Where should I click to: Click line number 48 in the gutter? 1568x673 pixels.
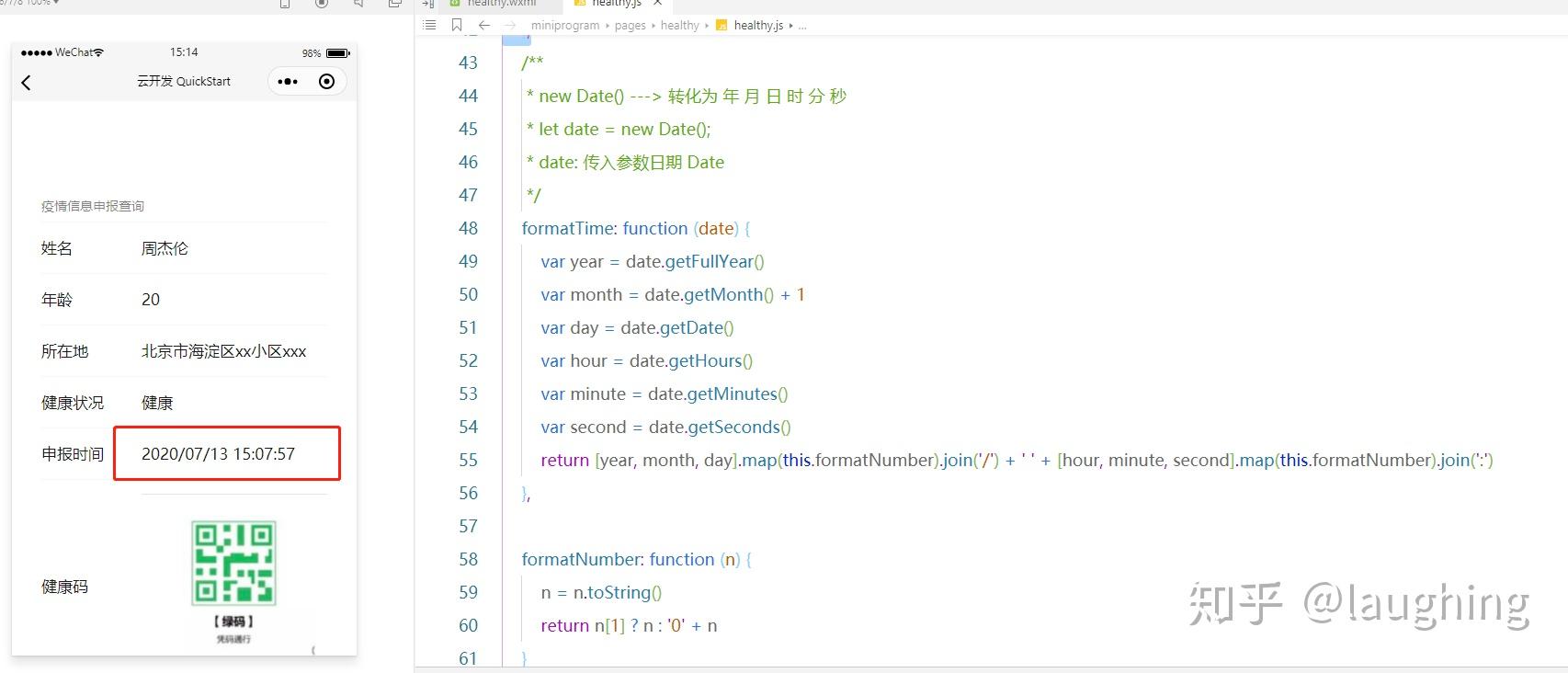[x=468, y=228]
